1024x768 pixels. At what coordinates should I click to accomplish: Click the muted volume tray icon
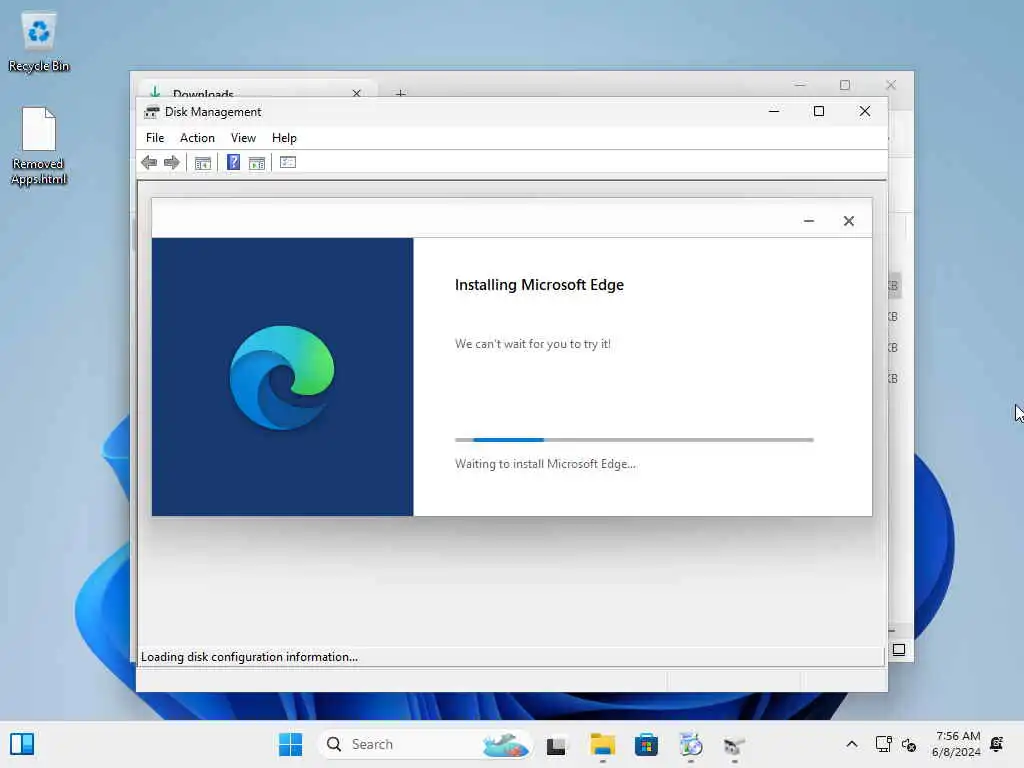909,744
